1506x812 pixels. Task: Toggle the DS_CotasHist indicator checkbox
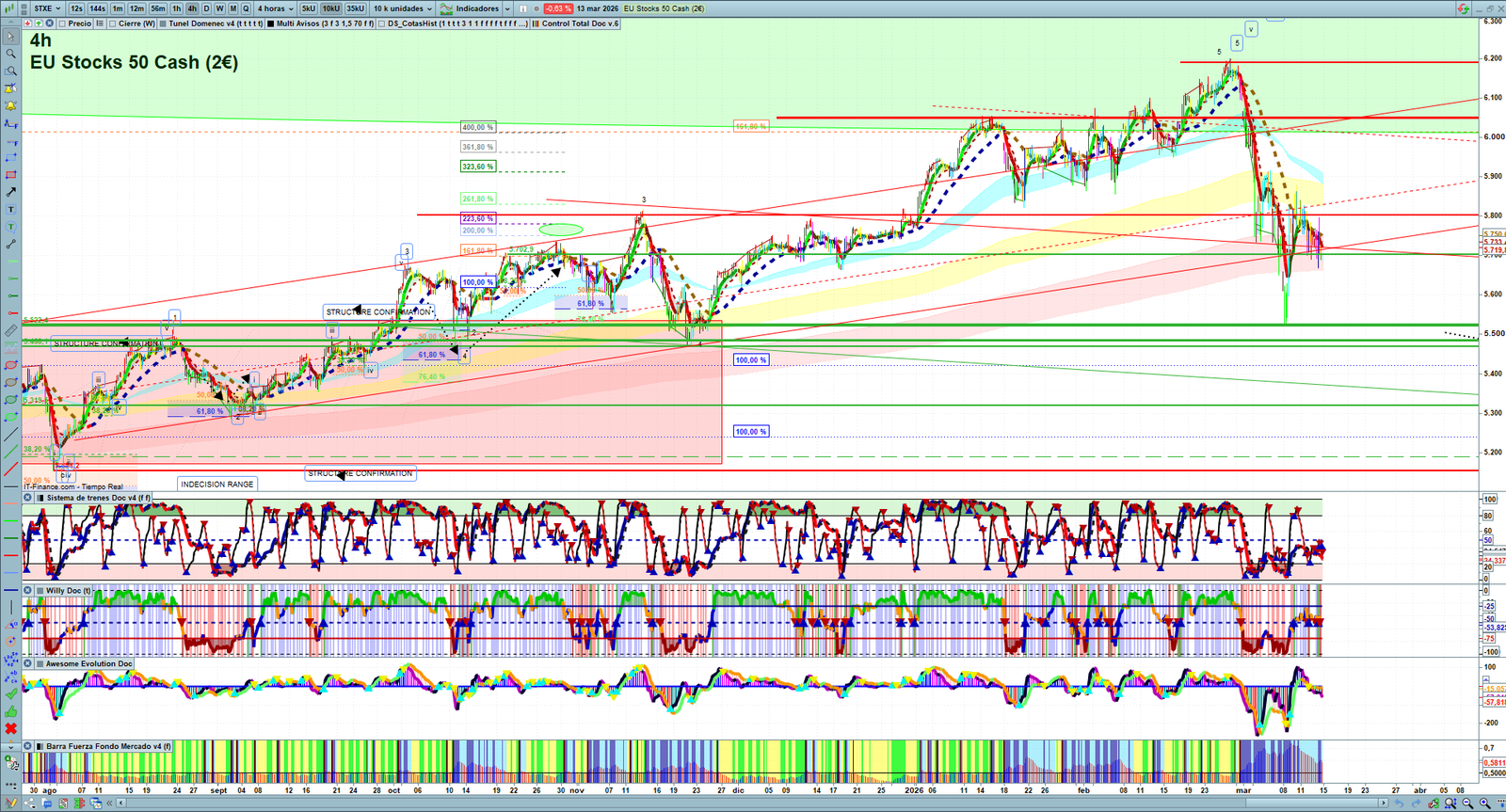pos(382,24)
